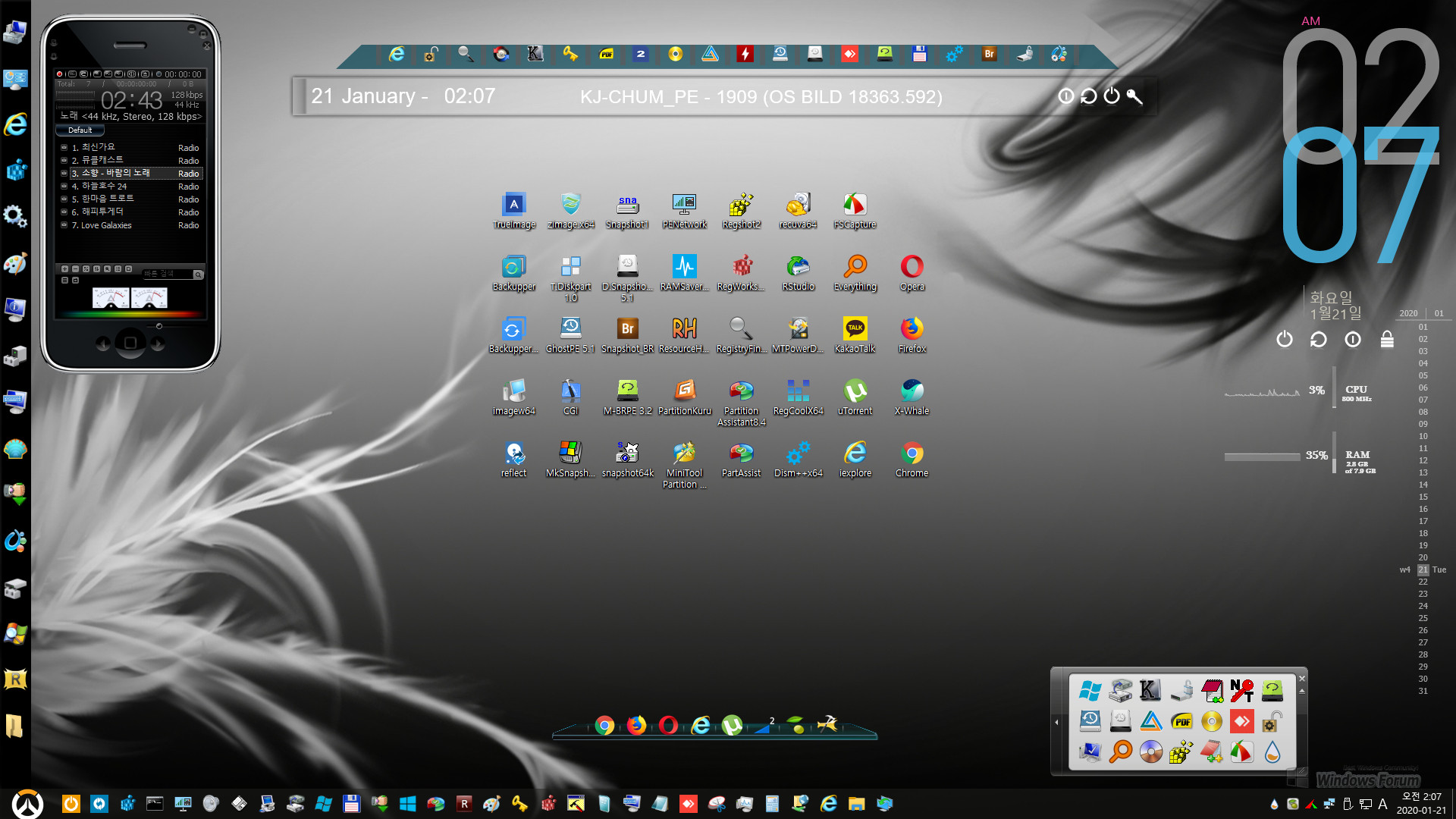Image resolution: width=1456 pixels, height=819 pixels.
Task: Open zimage.x64 desktop icon
Action: click(570, 210)
